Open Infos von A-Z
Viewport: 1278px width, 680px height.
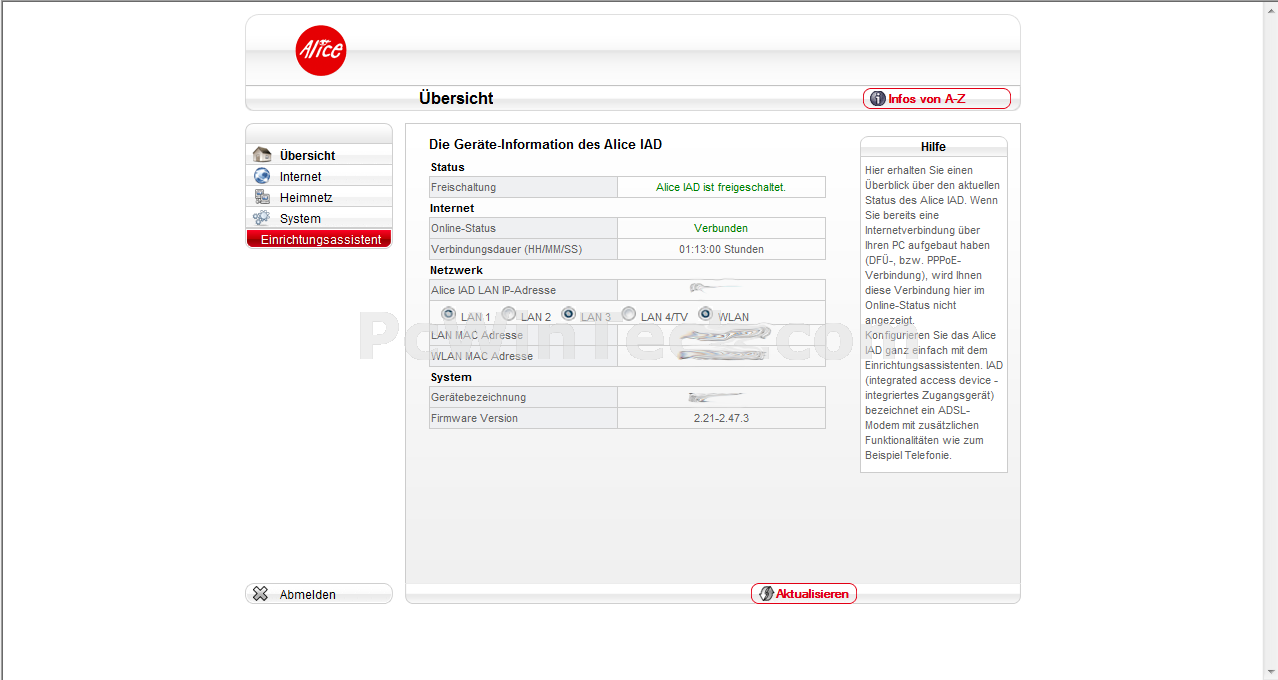(x=937, y=99)
